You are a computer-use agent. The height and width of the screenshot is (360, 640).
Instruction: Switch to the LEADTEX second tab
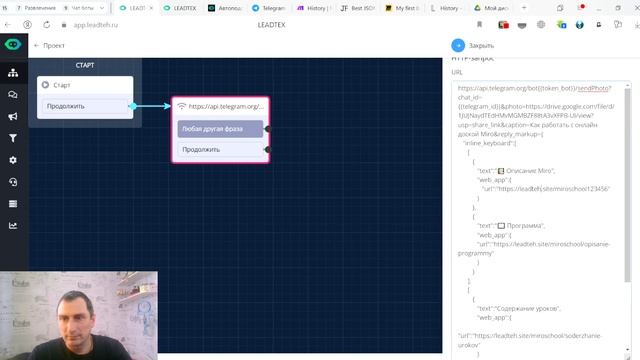(180, 8)
